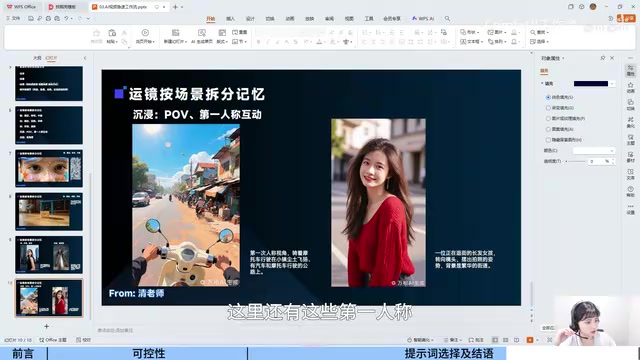Toggle the Hide background graphics checkbox
This screenshot has width=640, height=360.
pos(548,140)
